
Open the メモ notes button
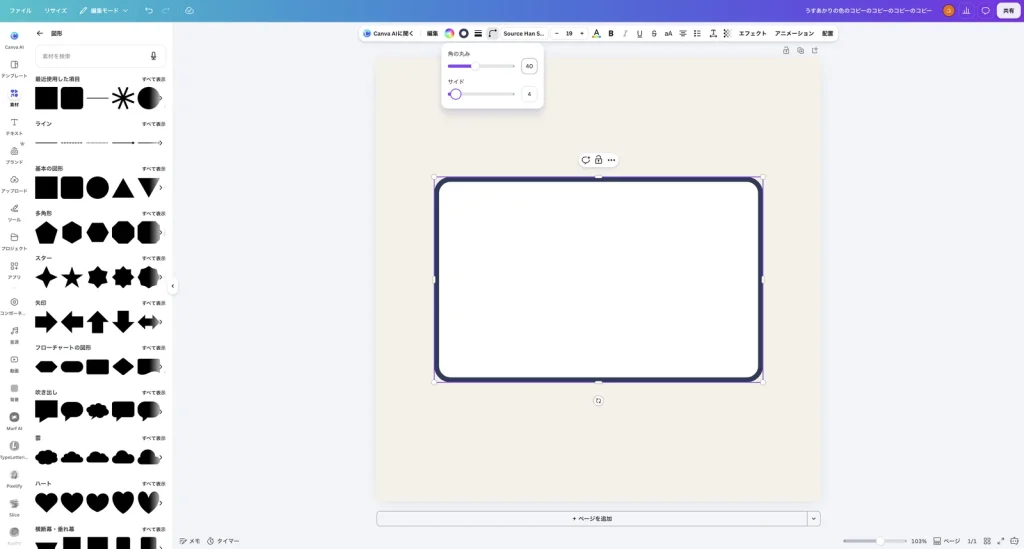click(x=190, y=541)
